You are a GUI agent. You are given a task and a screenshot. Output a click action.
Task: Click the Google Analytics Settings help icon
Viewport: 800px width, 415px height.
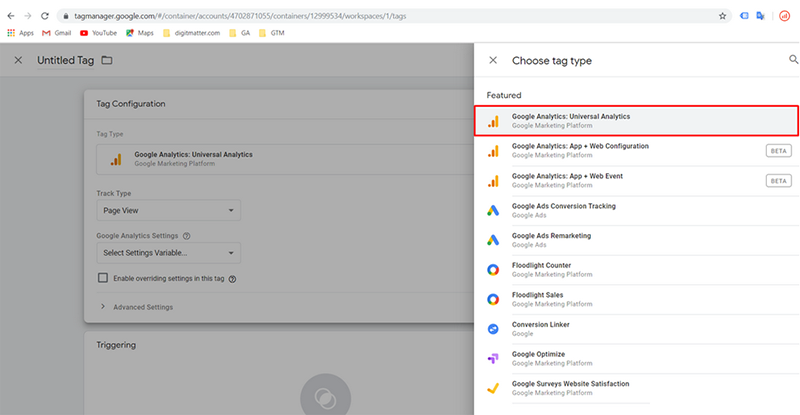pyautogui.click(x=187, y=236)
